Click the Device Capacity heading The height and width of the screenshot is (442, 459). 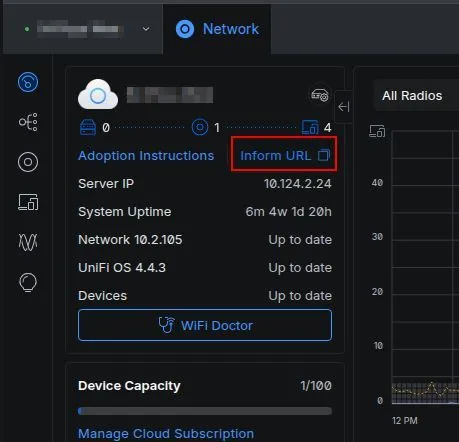tap(129, 386)
